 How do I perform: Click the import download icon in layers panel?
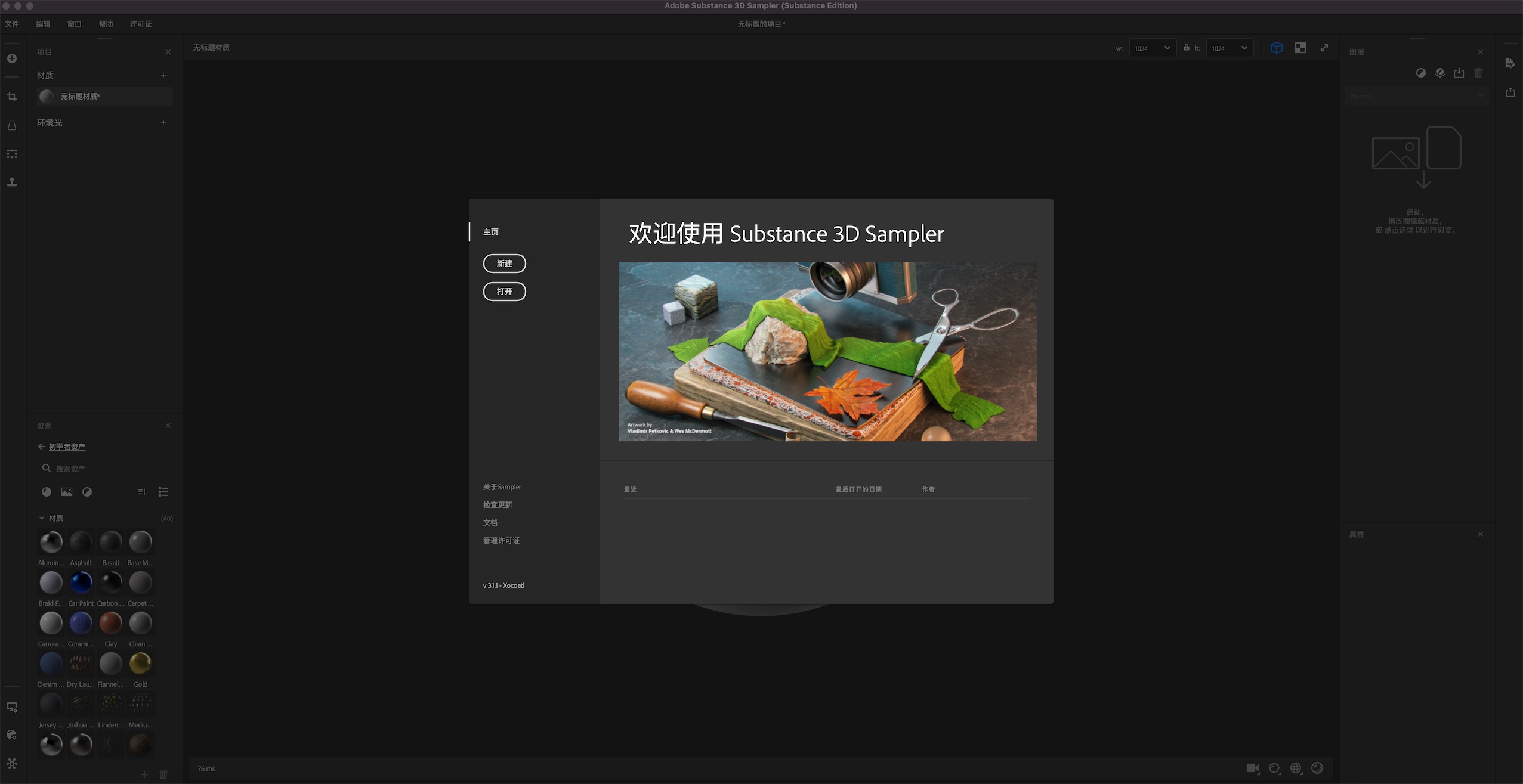tap(1459, 73)
